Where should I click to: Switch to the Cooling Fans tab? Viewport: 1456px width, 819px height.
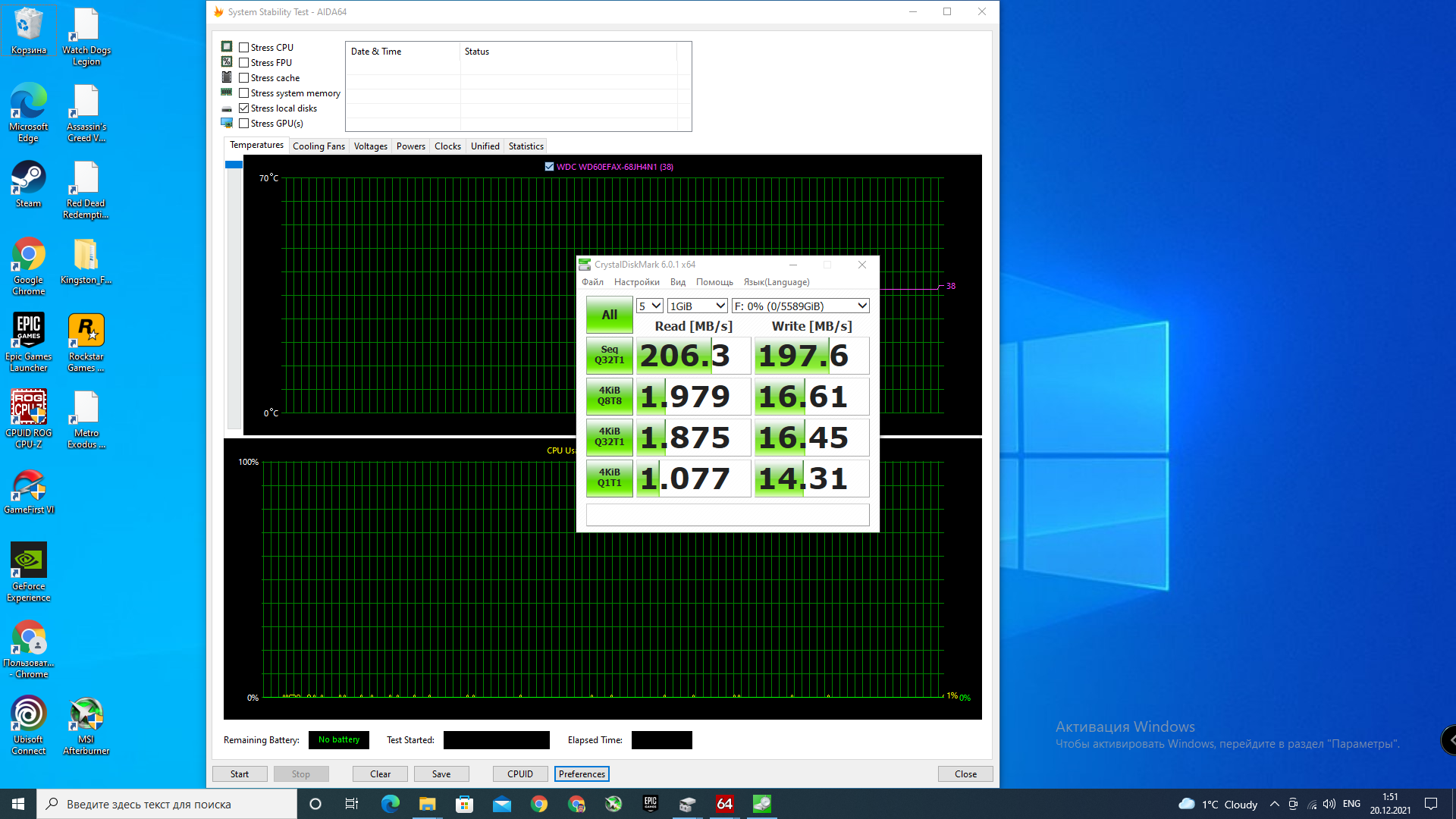(x=318, y=146)
